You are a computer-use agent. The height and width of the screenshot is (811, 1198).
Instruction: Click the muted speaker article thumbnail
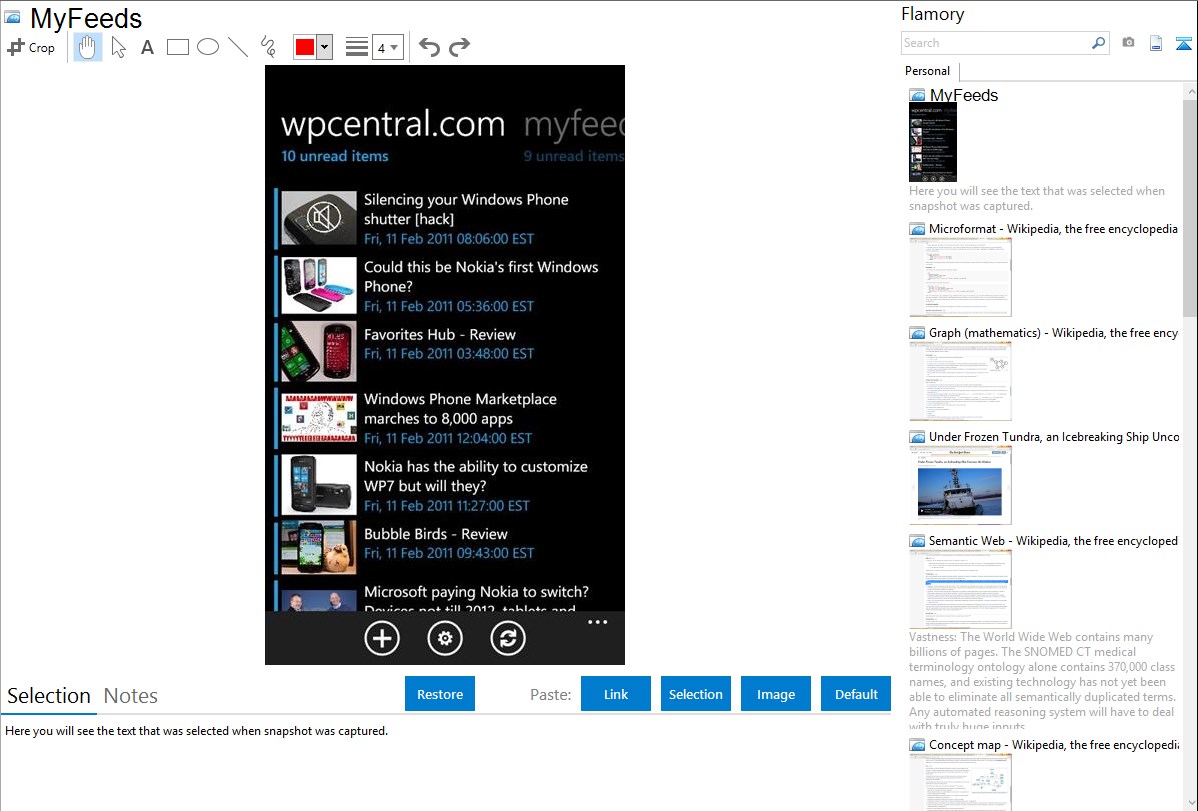click(319, 219)
